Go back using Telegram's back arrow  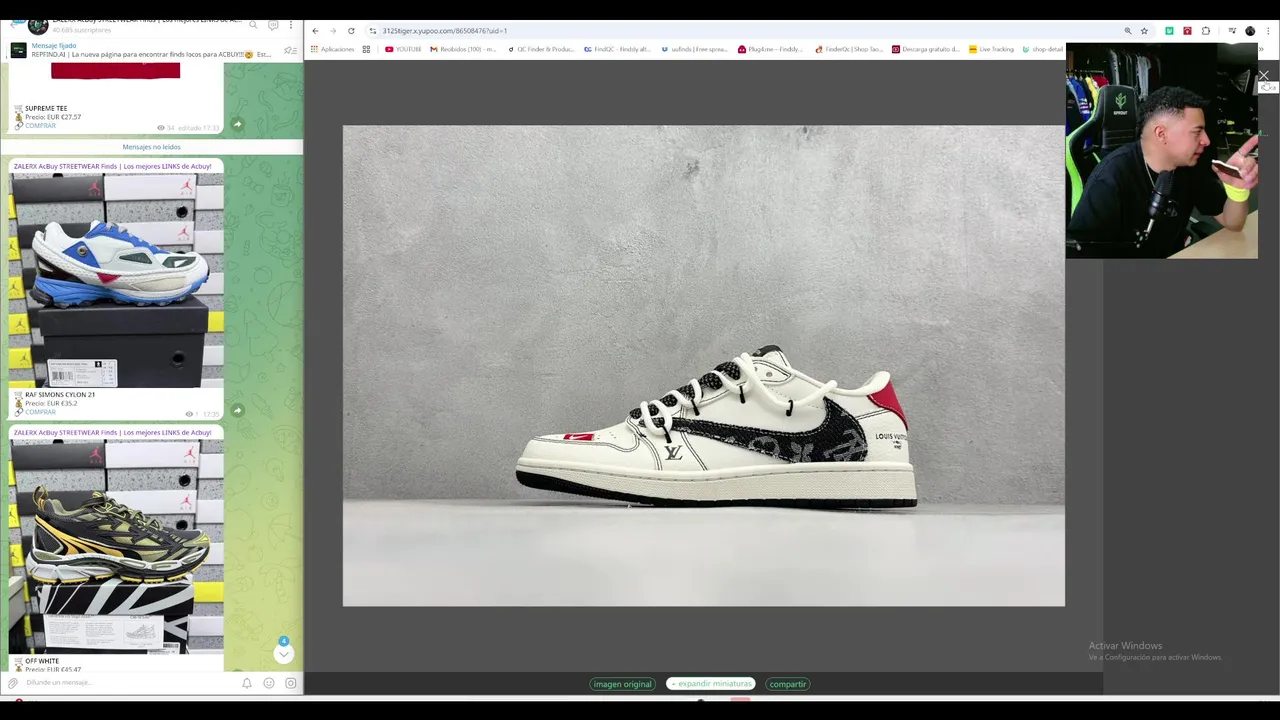tap(15, 24)
